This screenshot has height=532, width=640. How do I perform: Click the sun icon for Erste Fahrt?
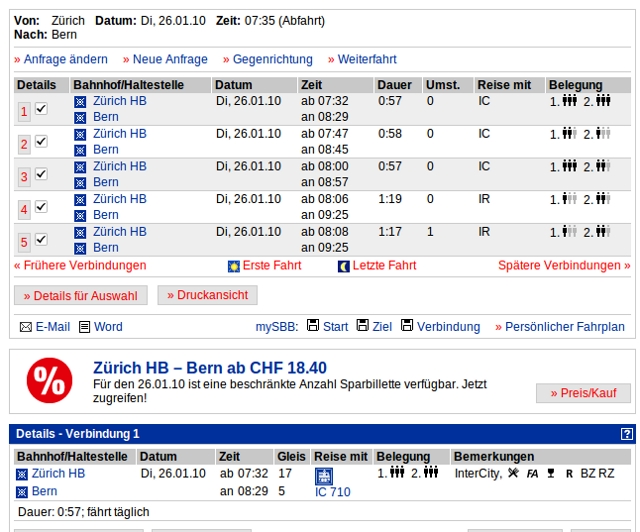(x=234, y=266)
